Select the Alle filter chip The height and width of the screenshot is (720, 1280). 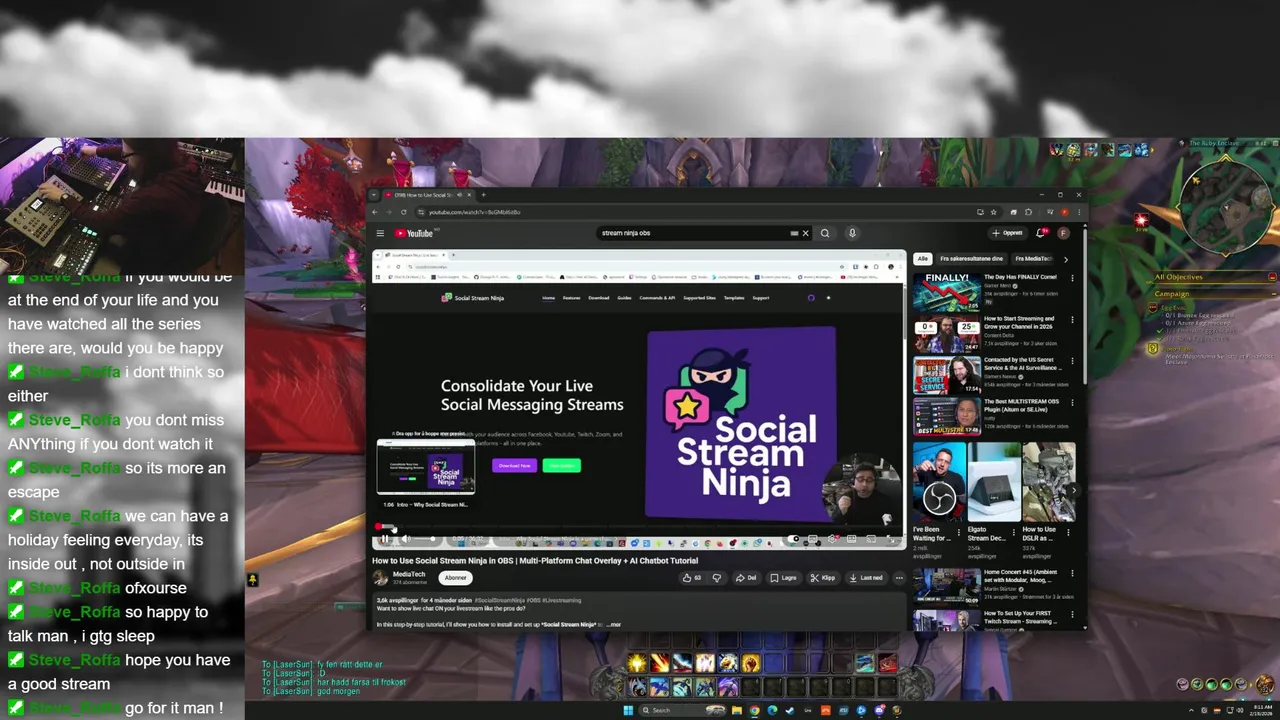(923, 259)
